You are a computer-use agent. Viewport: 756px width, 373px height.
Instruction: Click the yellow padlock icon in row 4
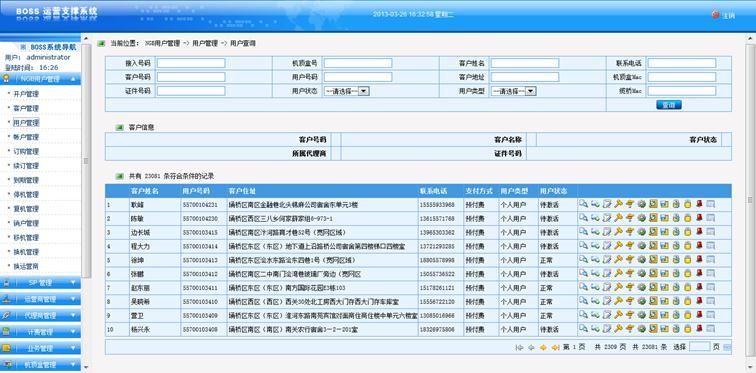click(x=688, y=246)
